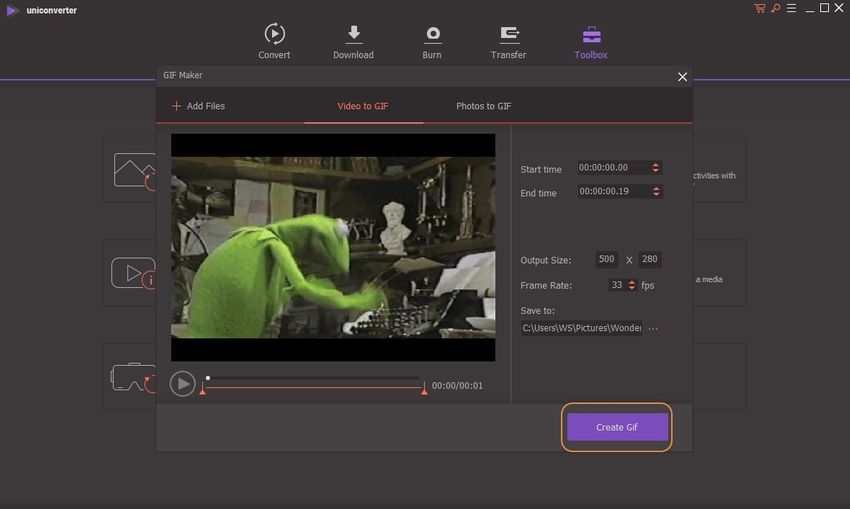The width and height of the screenshot is (850, 509).
Task: Click the output height field showing 280
Action: pyautogui.click(x=650, y=260)
